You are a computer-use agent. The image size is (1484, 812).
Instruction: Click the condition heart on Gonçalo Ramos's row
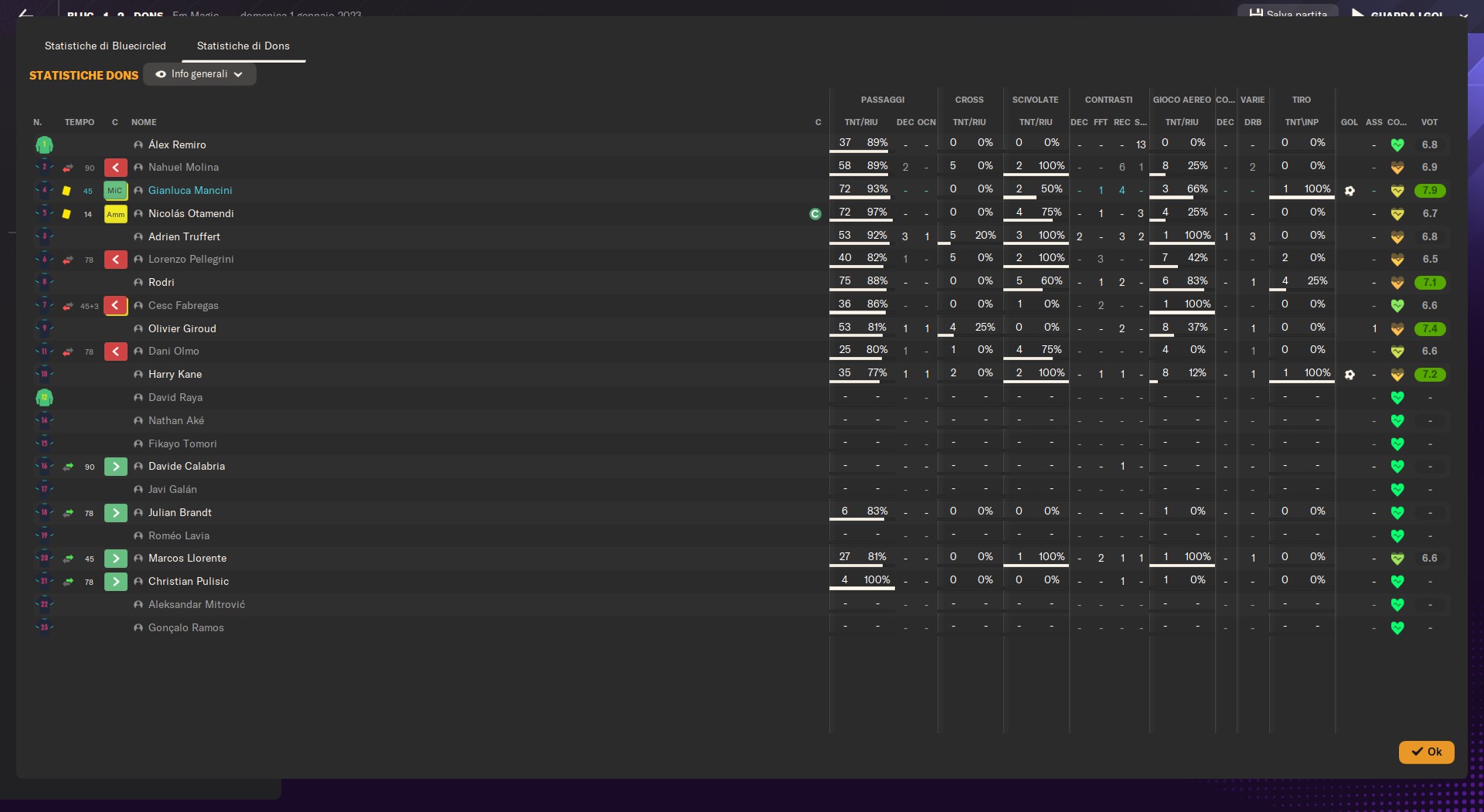pos(1397,628)
